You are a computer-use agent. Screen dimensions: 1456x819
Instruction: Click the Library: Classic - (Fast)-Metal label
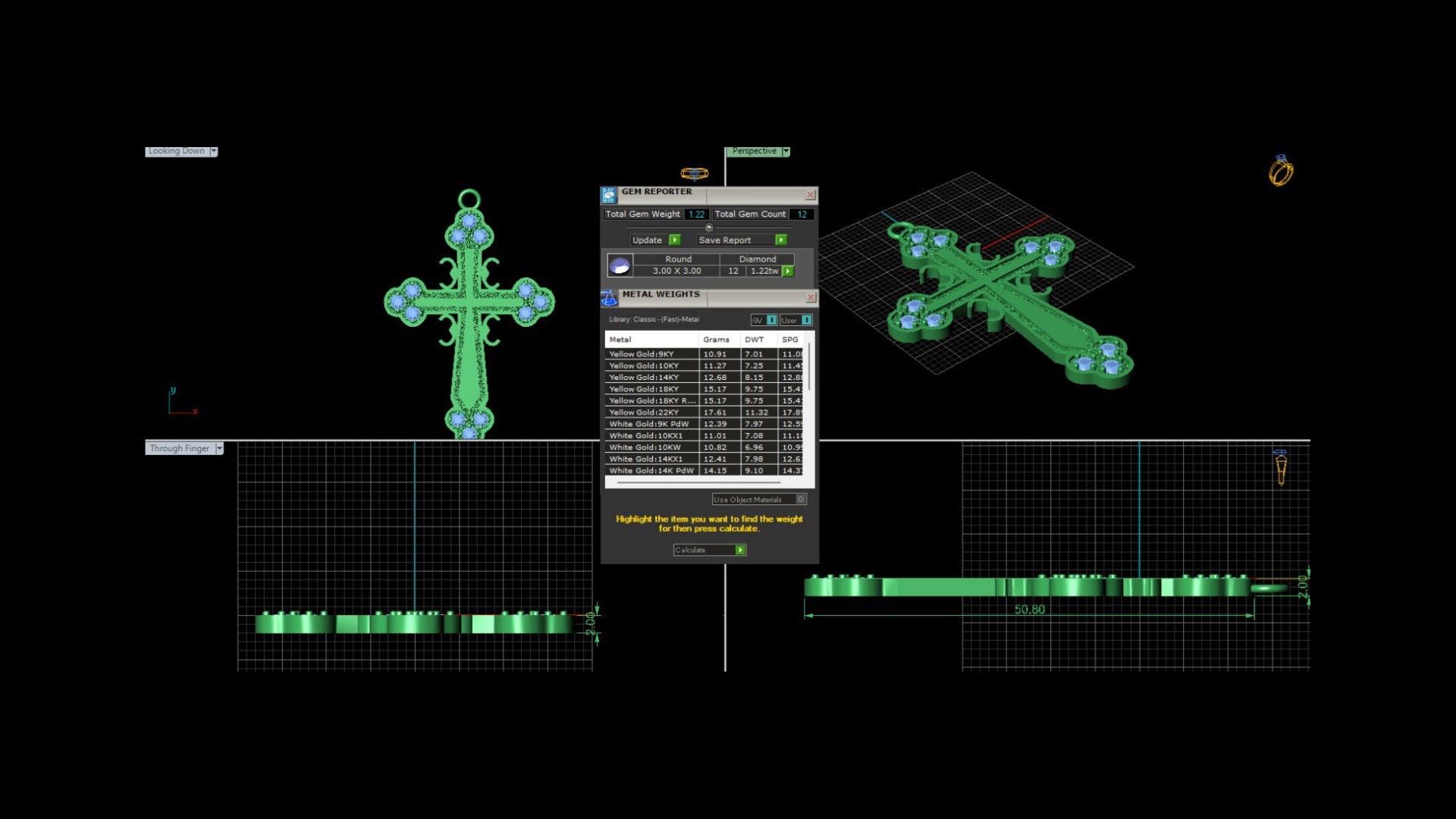tap(654, 319)
